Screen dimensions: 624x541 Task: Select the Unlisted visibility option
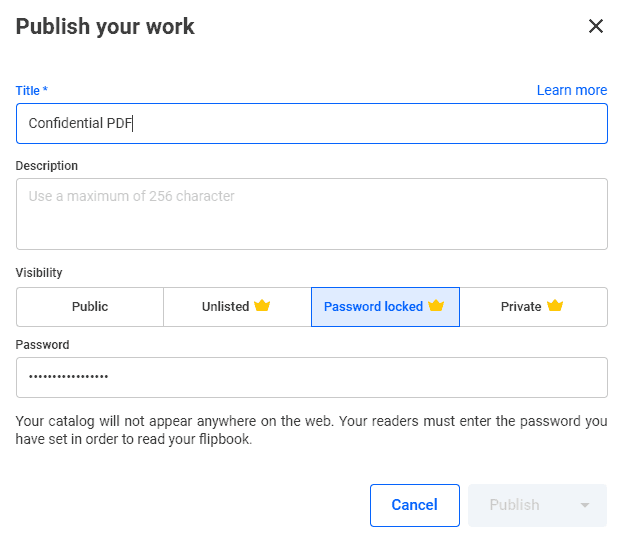(x=237, y=307)
